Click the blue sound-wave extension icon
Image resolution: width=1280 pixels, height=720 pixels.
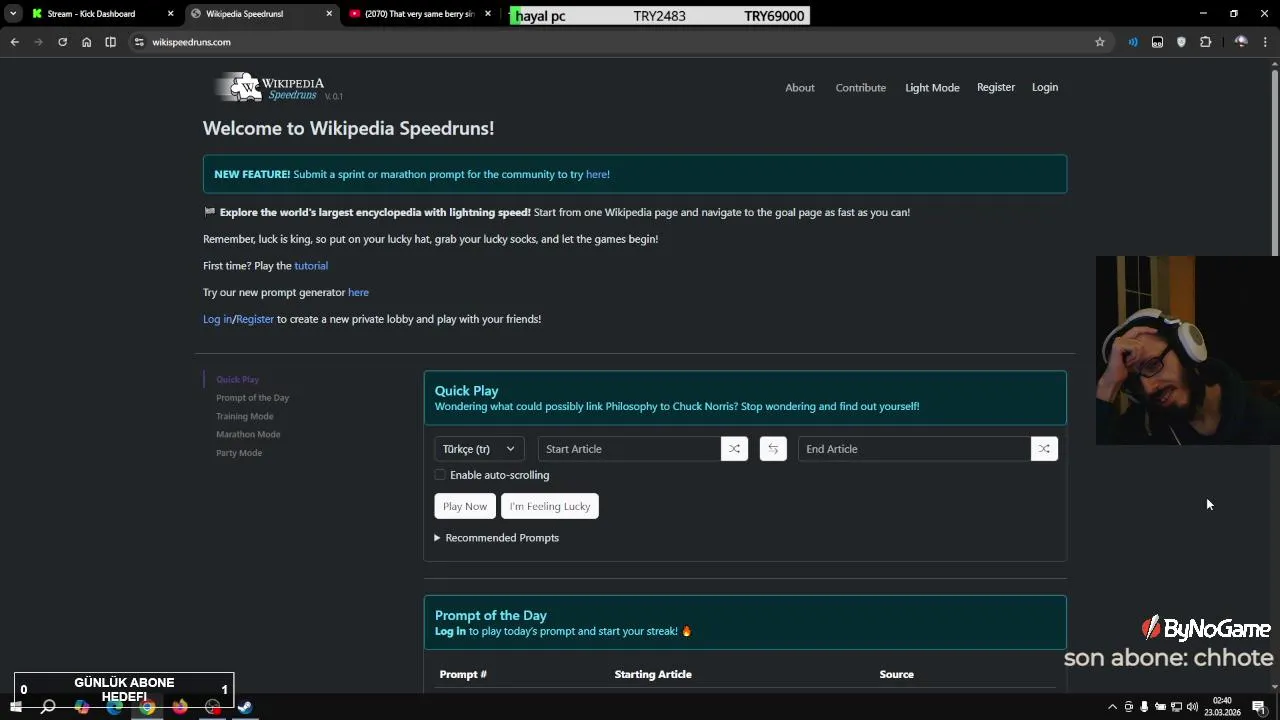click(x=1133, y=42)
